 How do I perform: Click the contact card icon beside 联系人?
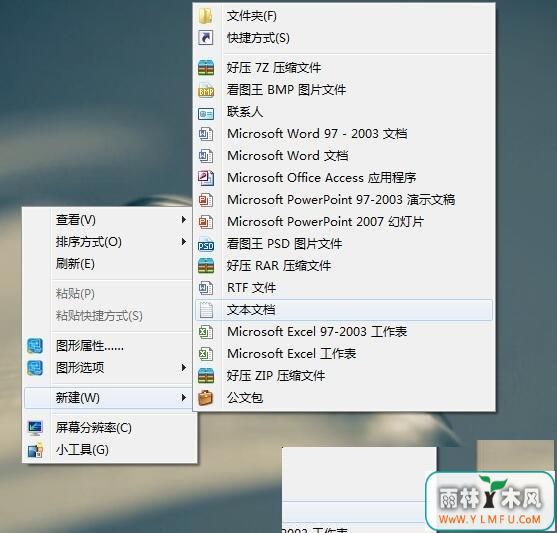pyautogui.click(x=206, y=114)
